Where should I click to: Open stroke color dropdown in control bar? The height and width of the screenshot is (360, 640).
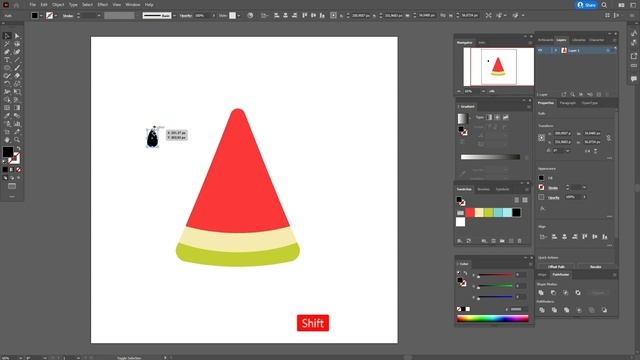(56, 16)
